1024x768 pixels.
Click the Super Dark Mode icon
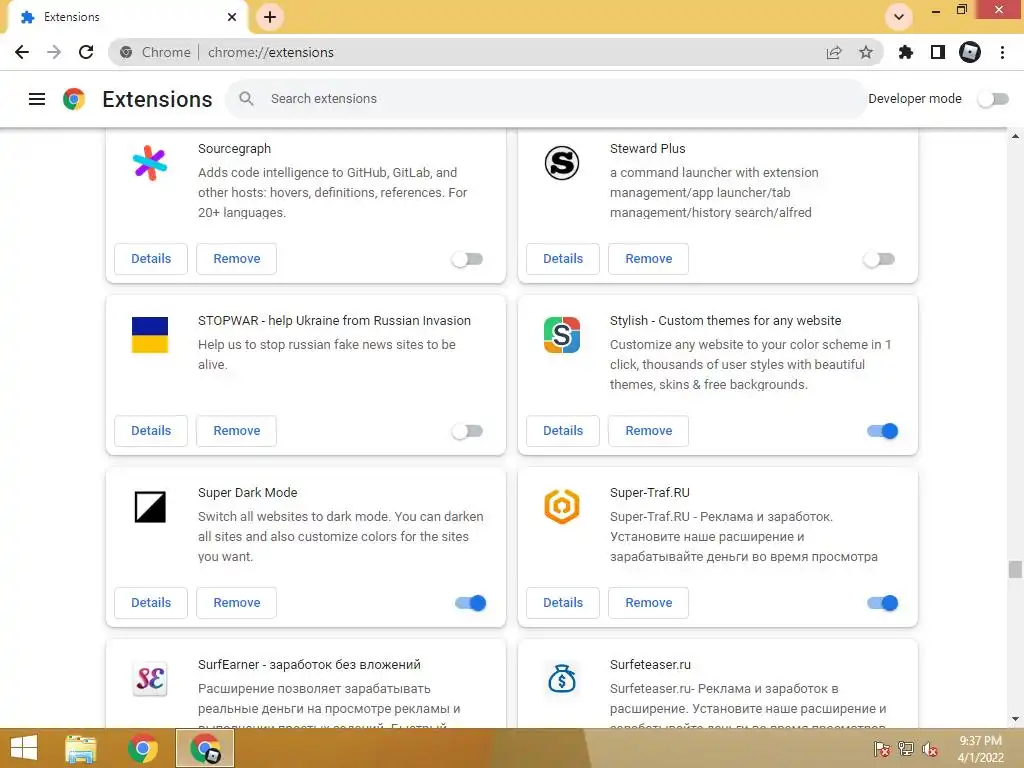pos(150,507)
